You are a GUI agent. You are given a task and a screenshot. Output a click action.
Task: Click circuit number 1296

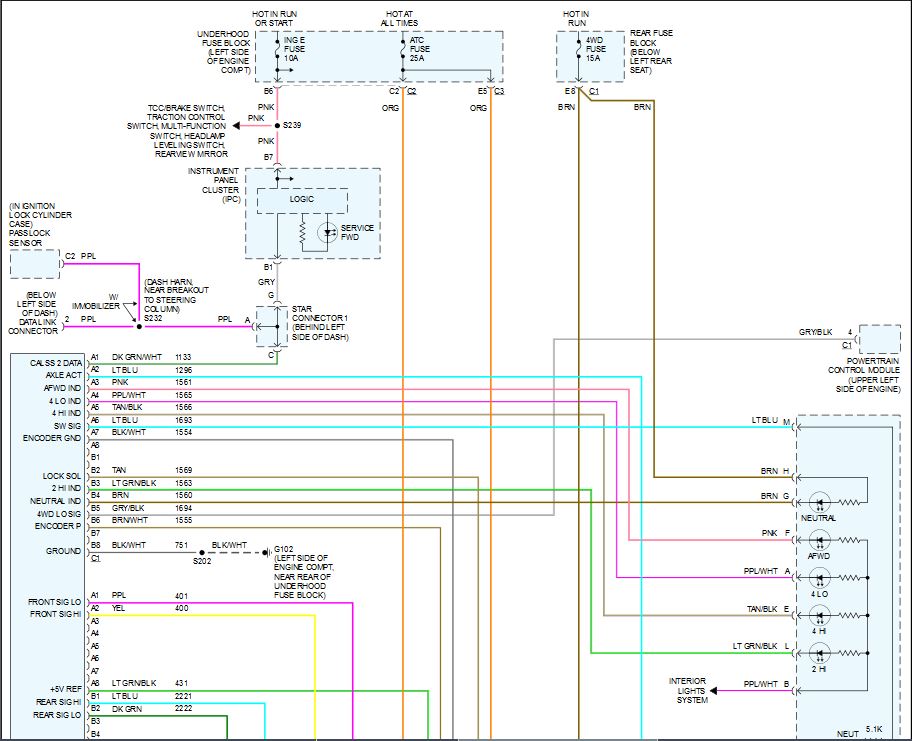pos(183,370)
